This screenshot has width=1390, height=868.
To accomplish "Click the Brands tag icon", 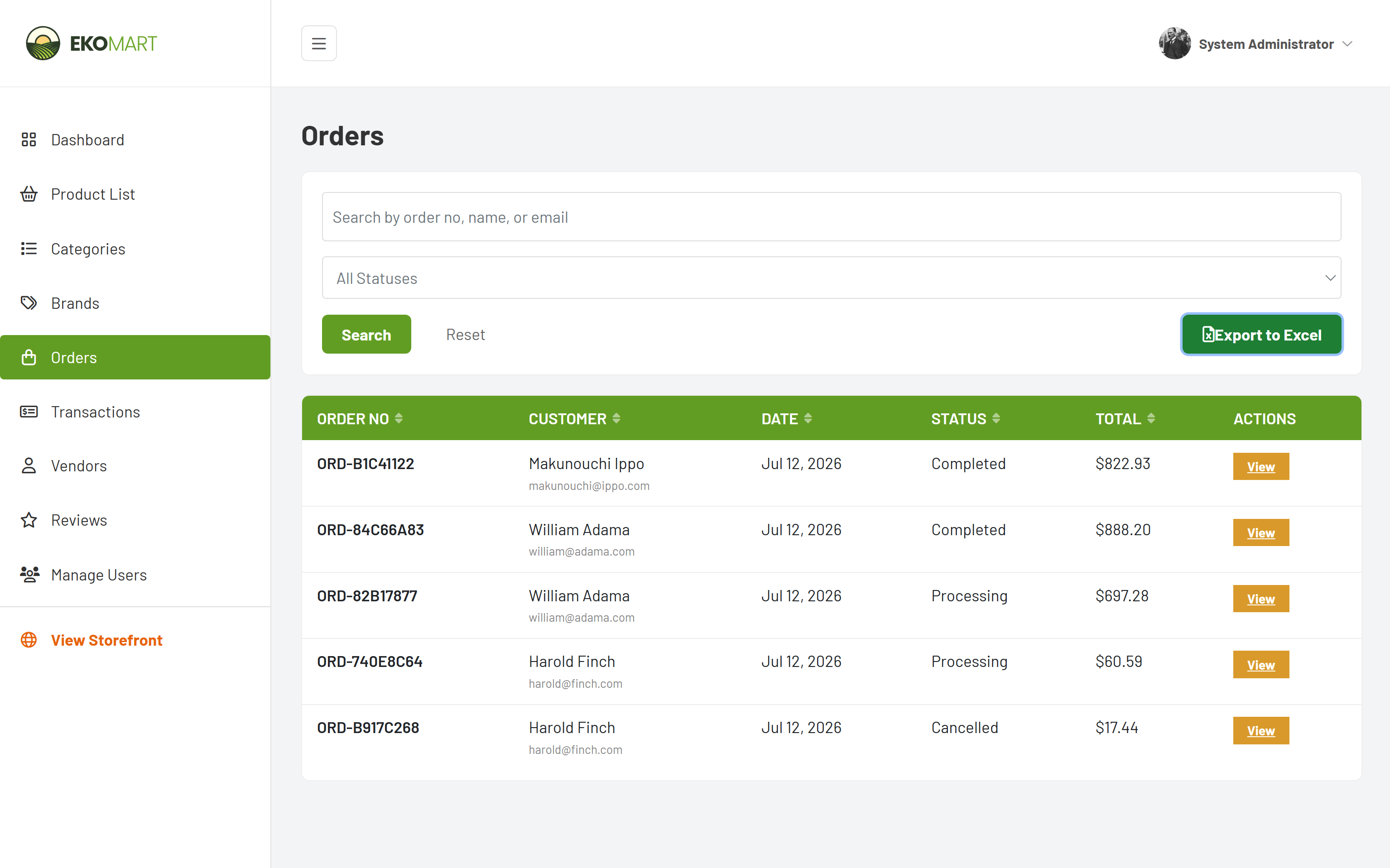I will tap(29, 303).
